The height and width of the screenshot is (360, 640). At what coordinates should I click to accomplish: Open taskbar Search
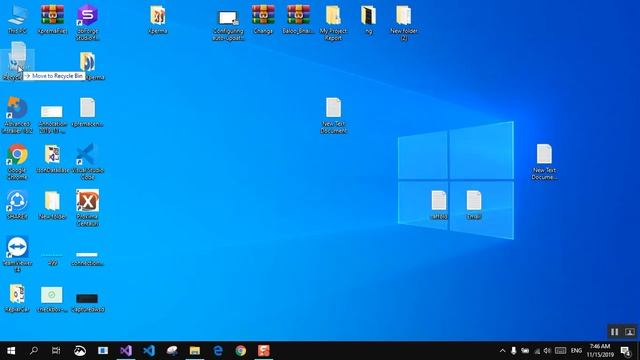tap(34, 351)
